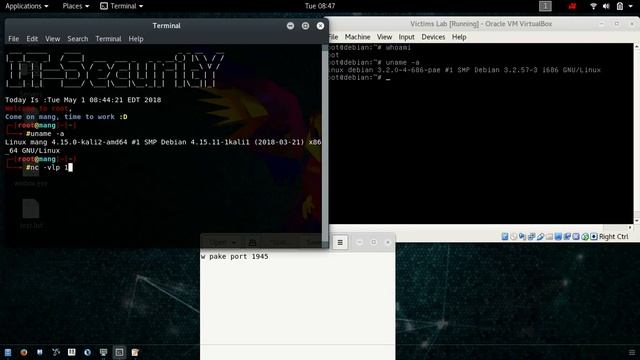Click the VirtualBox display status icon
Image resolution: width=640 pixels, height=360 pixels.
tap(558, 237)
